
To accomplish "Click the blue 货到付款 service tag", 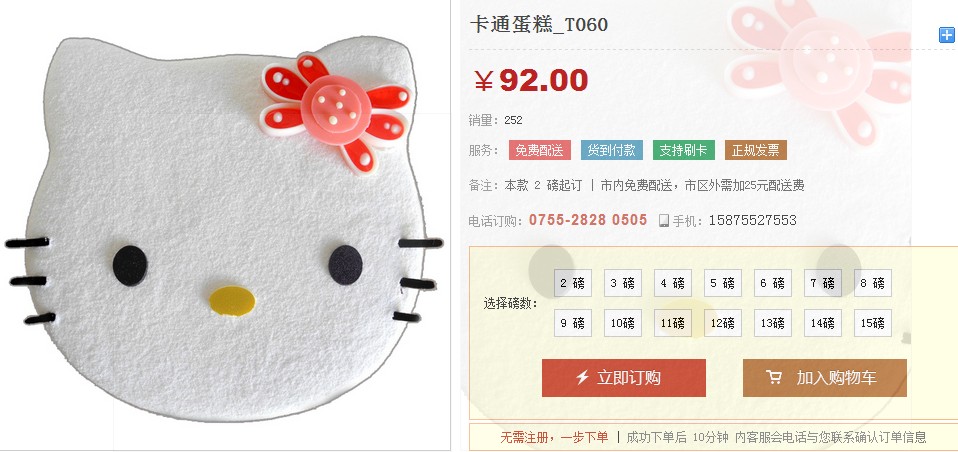I will tap(612, 150).
